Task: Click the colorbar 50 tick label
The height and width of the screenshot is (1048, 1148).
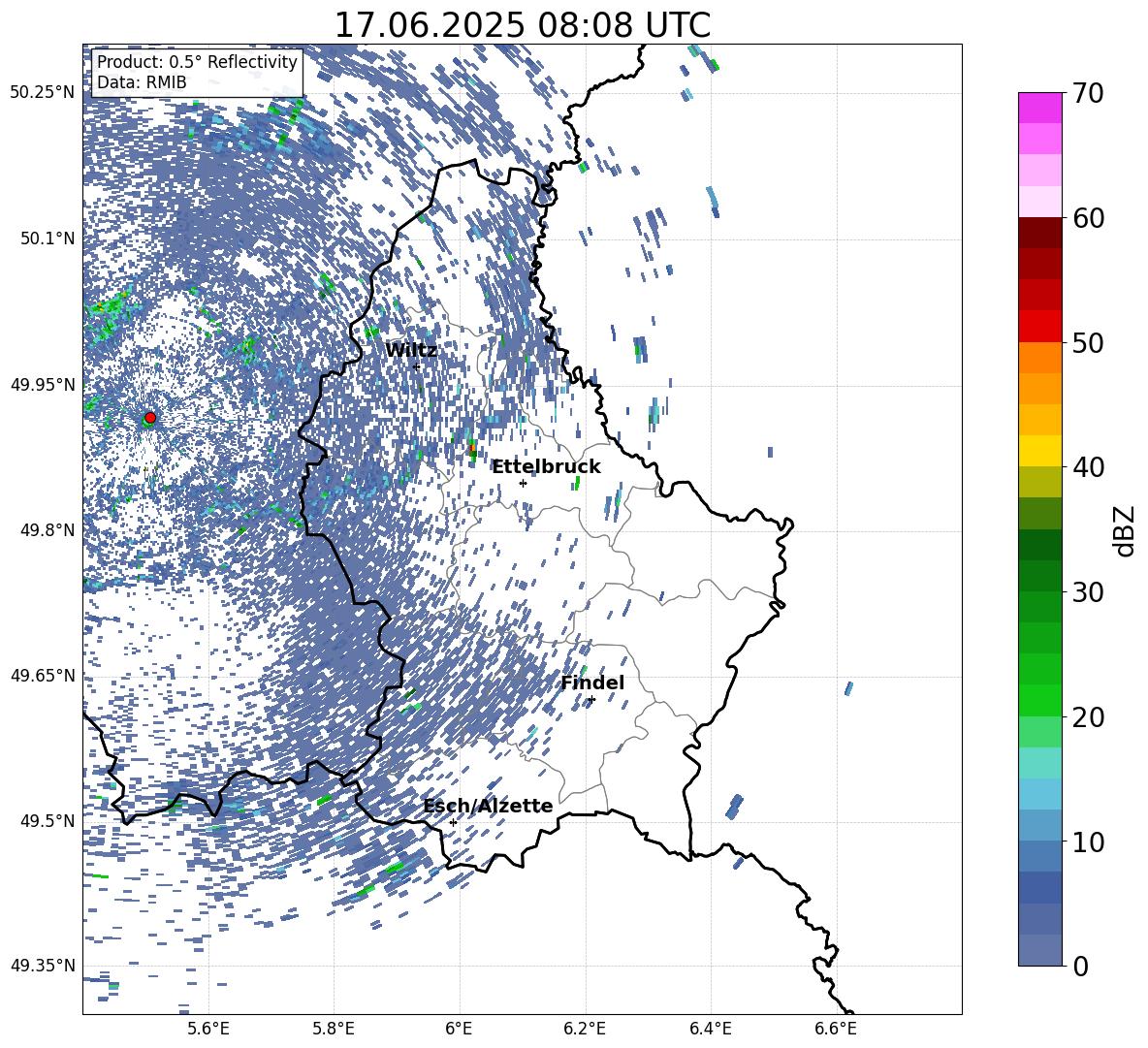Action: click(1088, 342)
